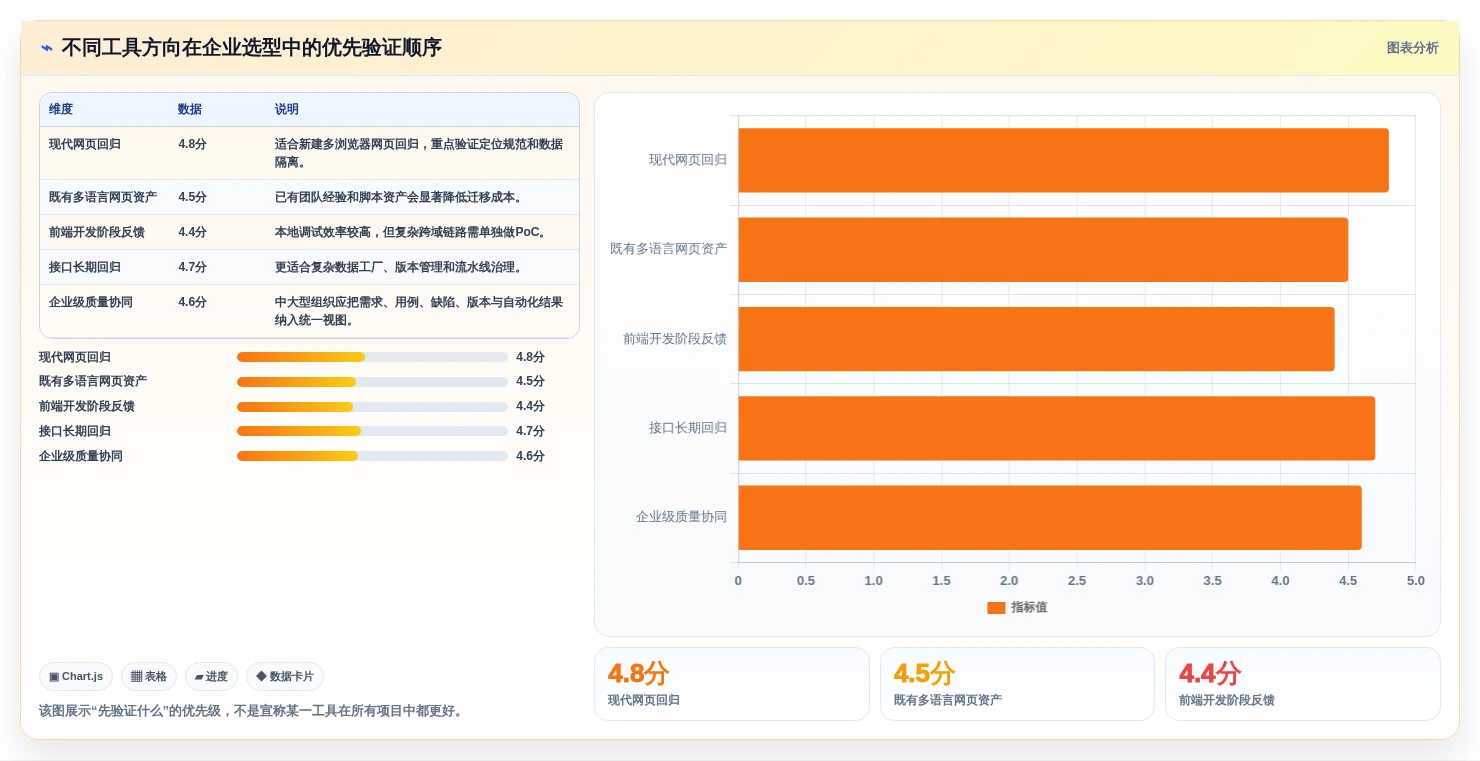Click the 说明 column header

[x=287, y=110]
